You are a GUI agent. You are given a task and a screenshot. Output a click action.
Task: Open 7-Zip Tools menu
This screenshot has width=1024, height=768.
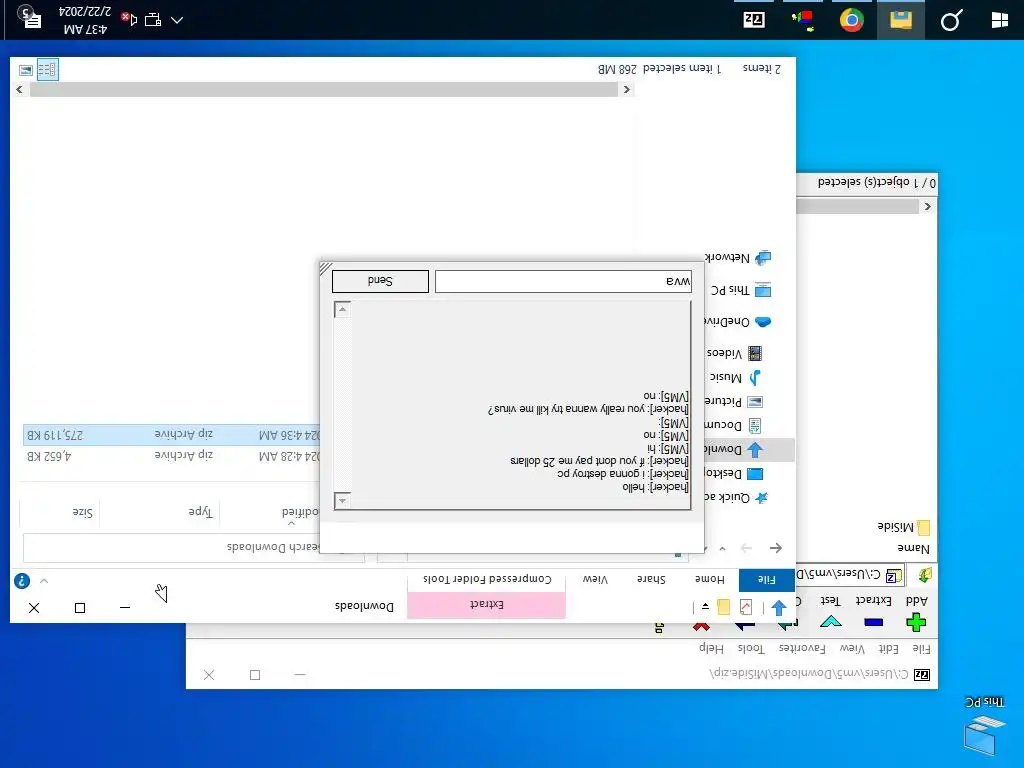coord(750,648)
